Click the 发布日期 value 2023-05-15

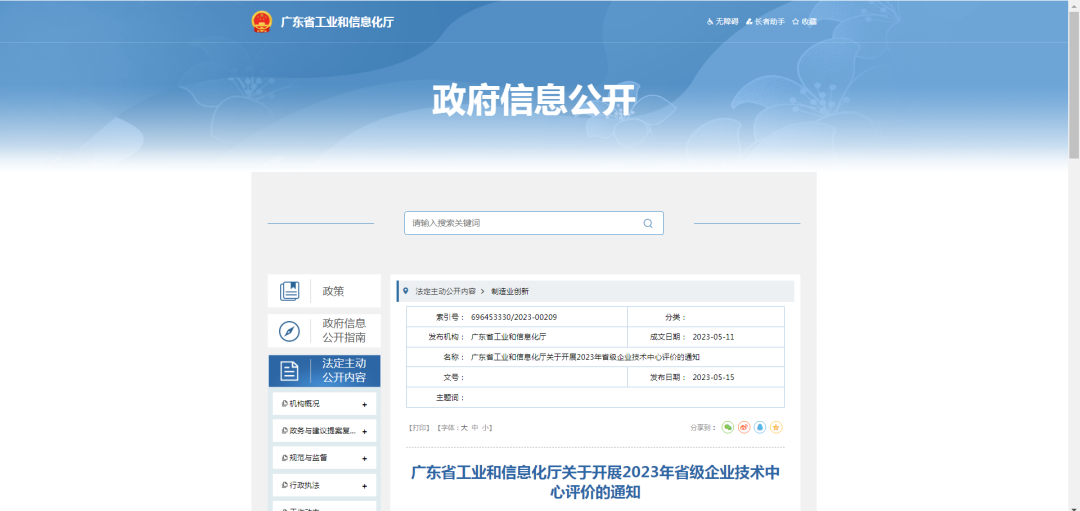pos(714,377)
